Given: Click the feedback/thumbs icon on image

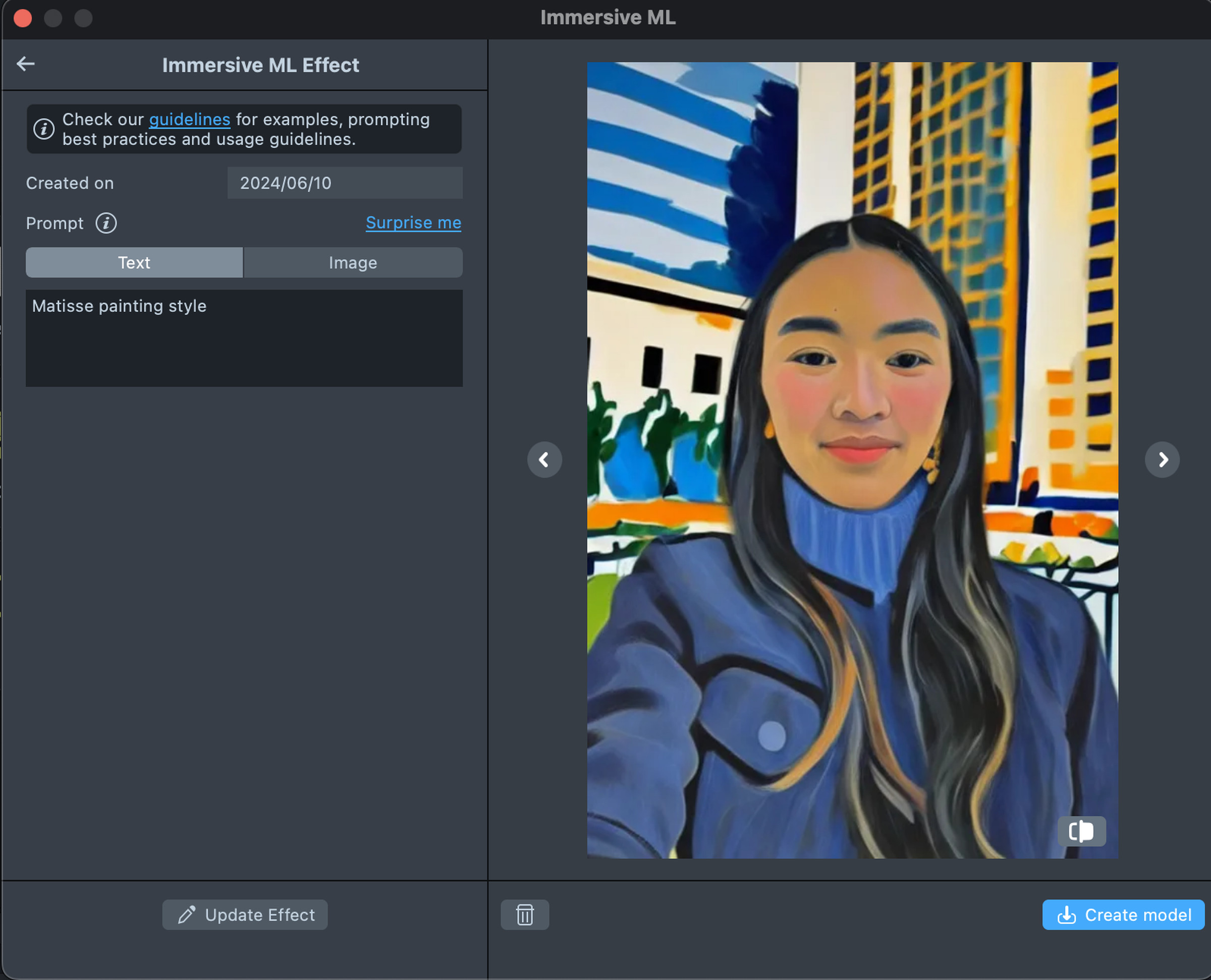Looking at the screenshot, I should click(1083, 831).
